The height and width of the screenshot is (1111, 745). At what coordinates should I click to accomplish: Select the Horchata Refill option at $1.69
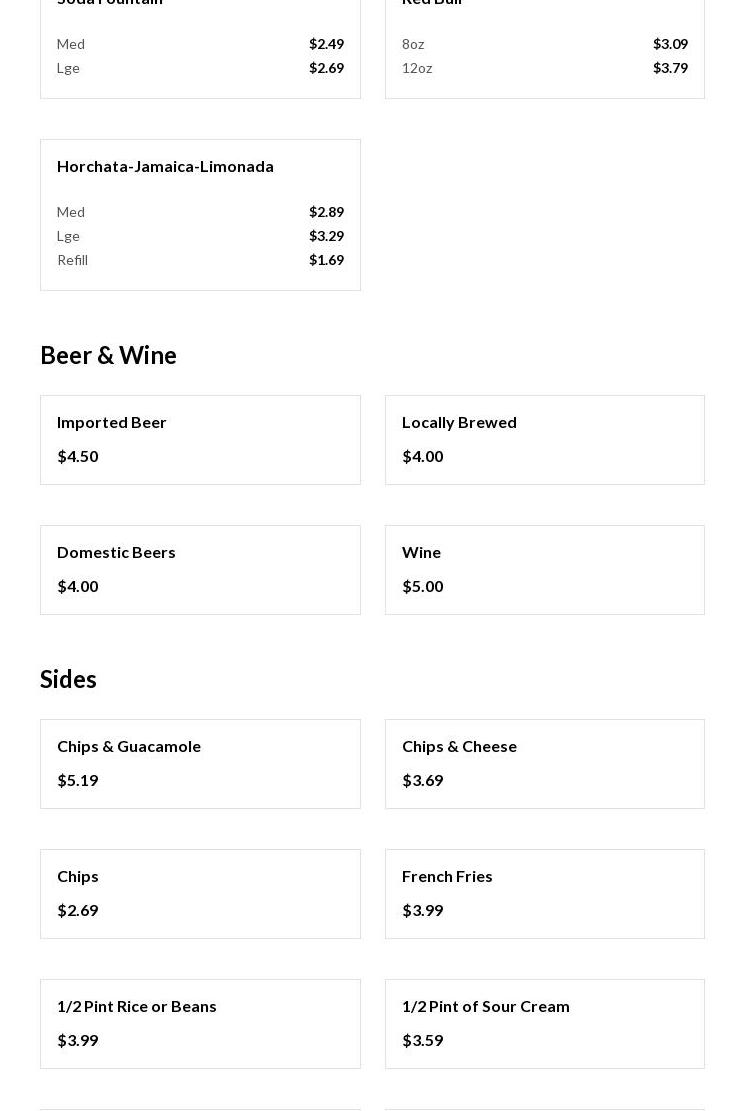coord(200,260)
